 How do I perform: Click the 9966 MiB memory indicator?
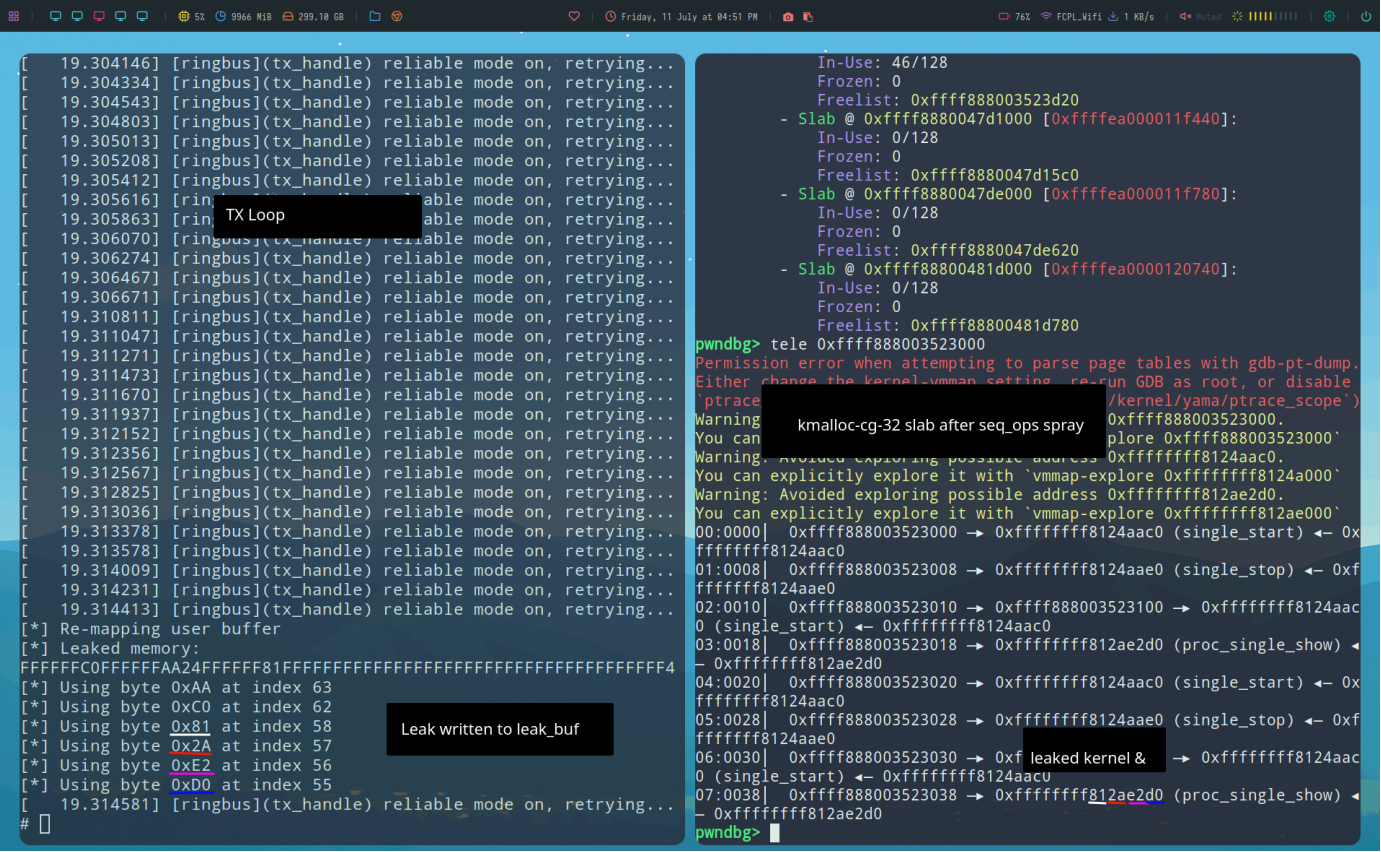tap(243, 17)
